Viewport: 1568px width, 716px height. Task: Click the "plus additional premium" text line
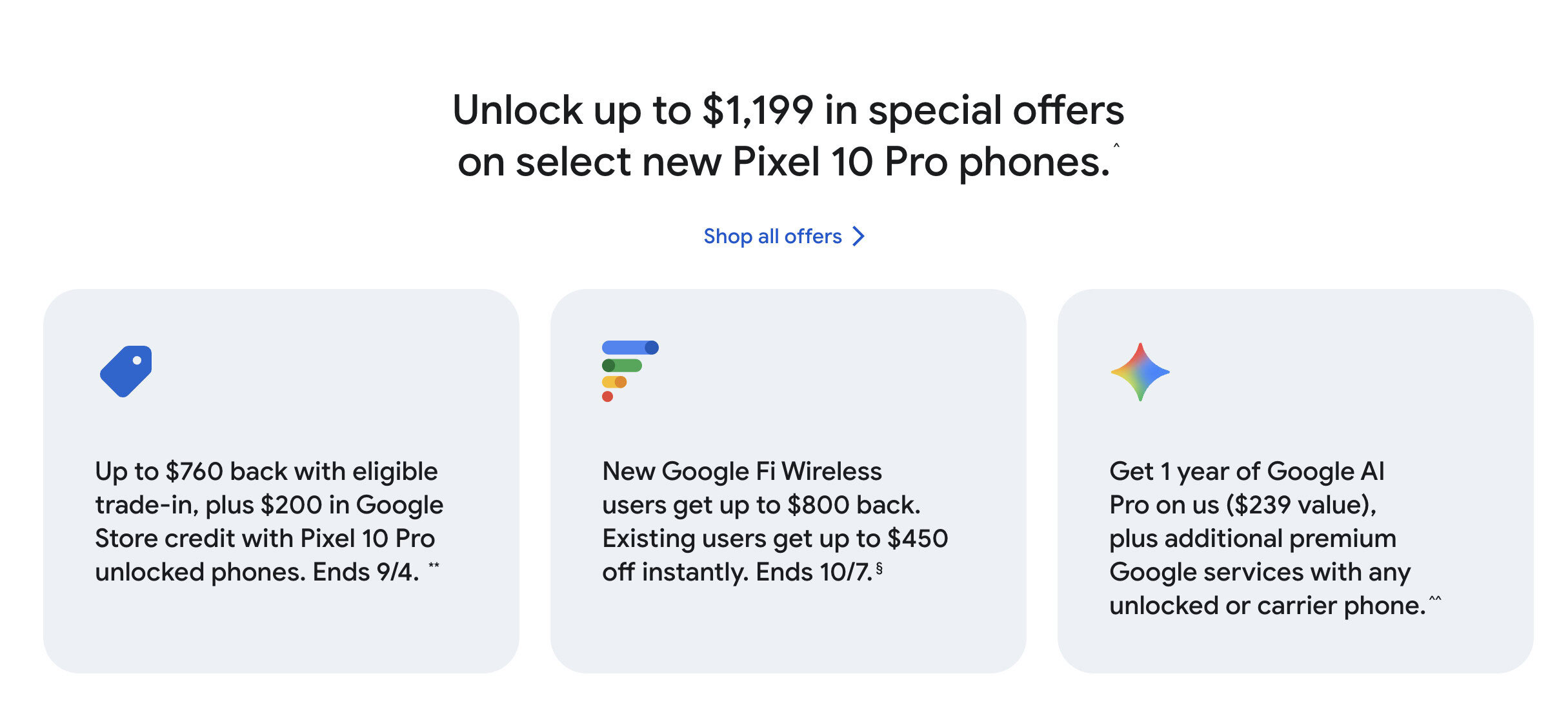click(x=1252, y=539)
